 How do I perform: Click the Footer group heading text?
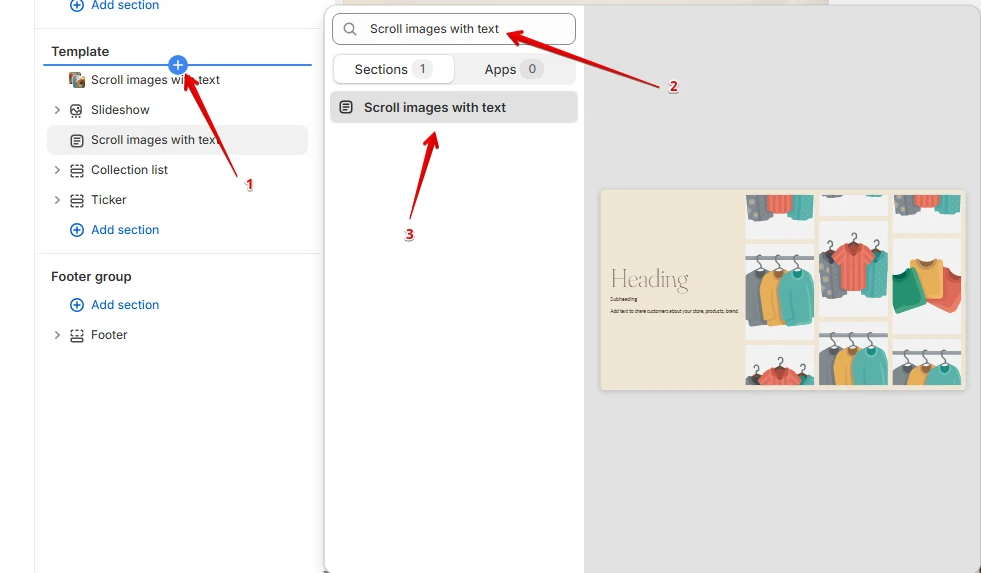91,276
